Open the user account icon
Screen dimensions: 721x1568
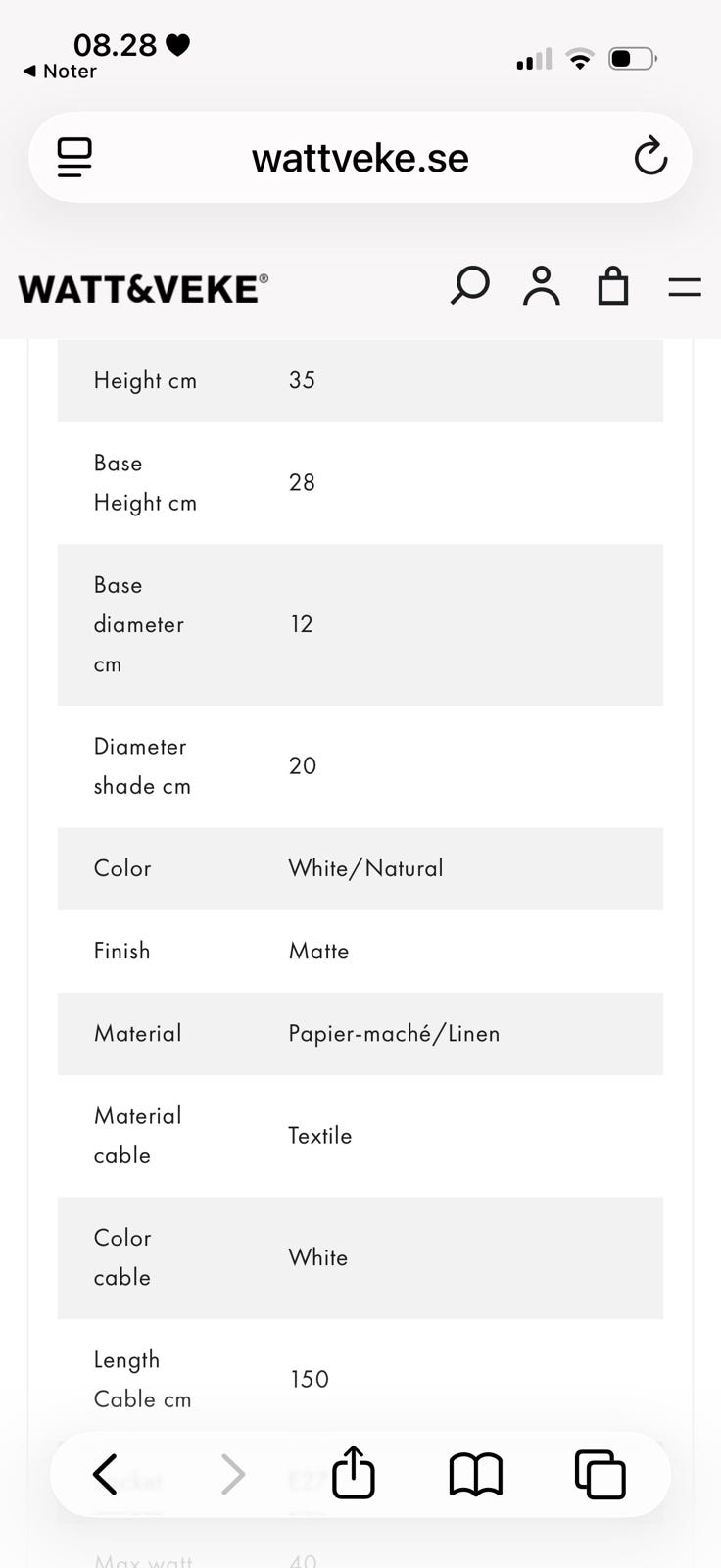(541, 286)
